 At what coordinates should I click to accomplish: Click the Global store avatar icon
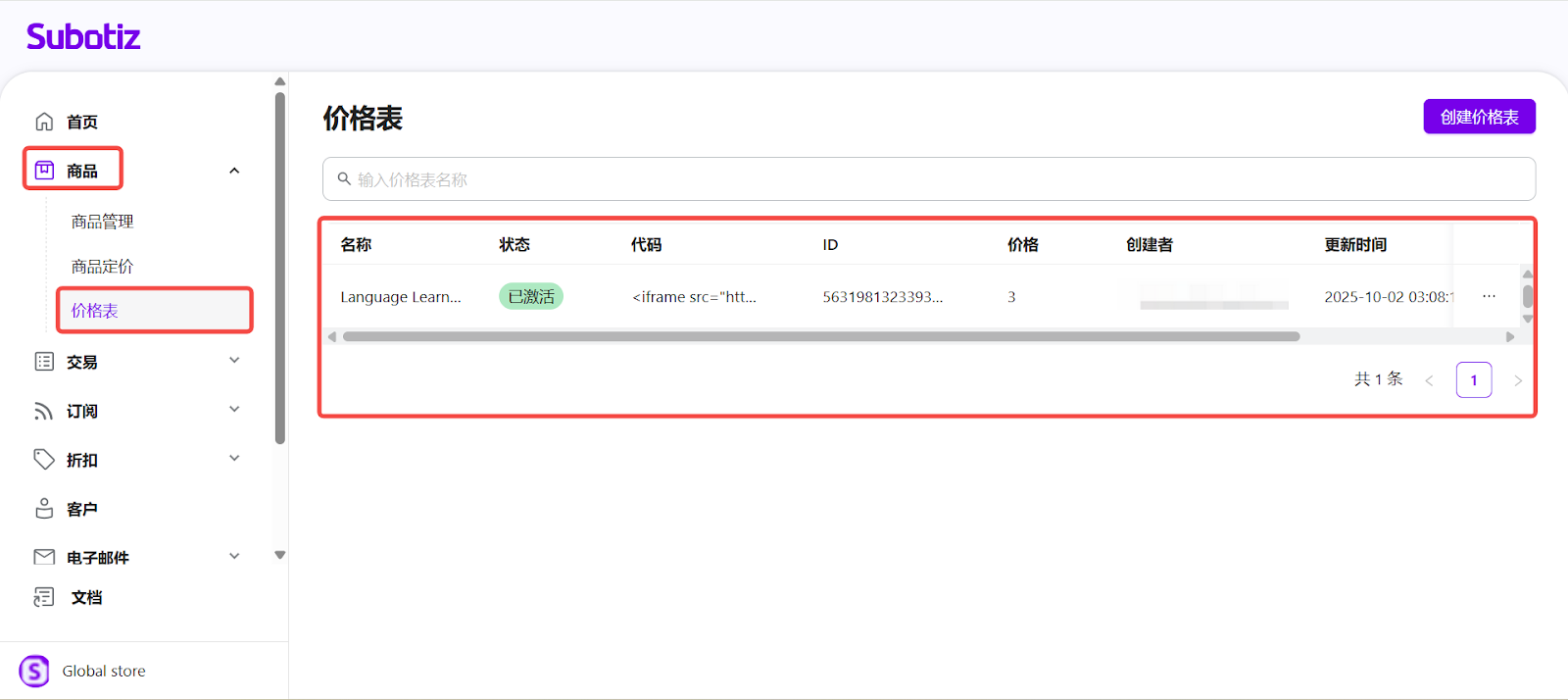34,671
